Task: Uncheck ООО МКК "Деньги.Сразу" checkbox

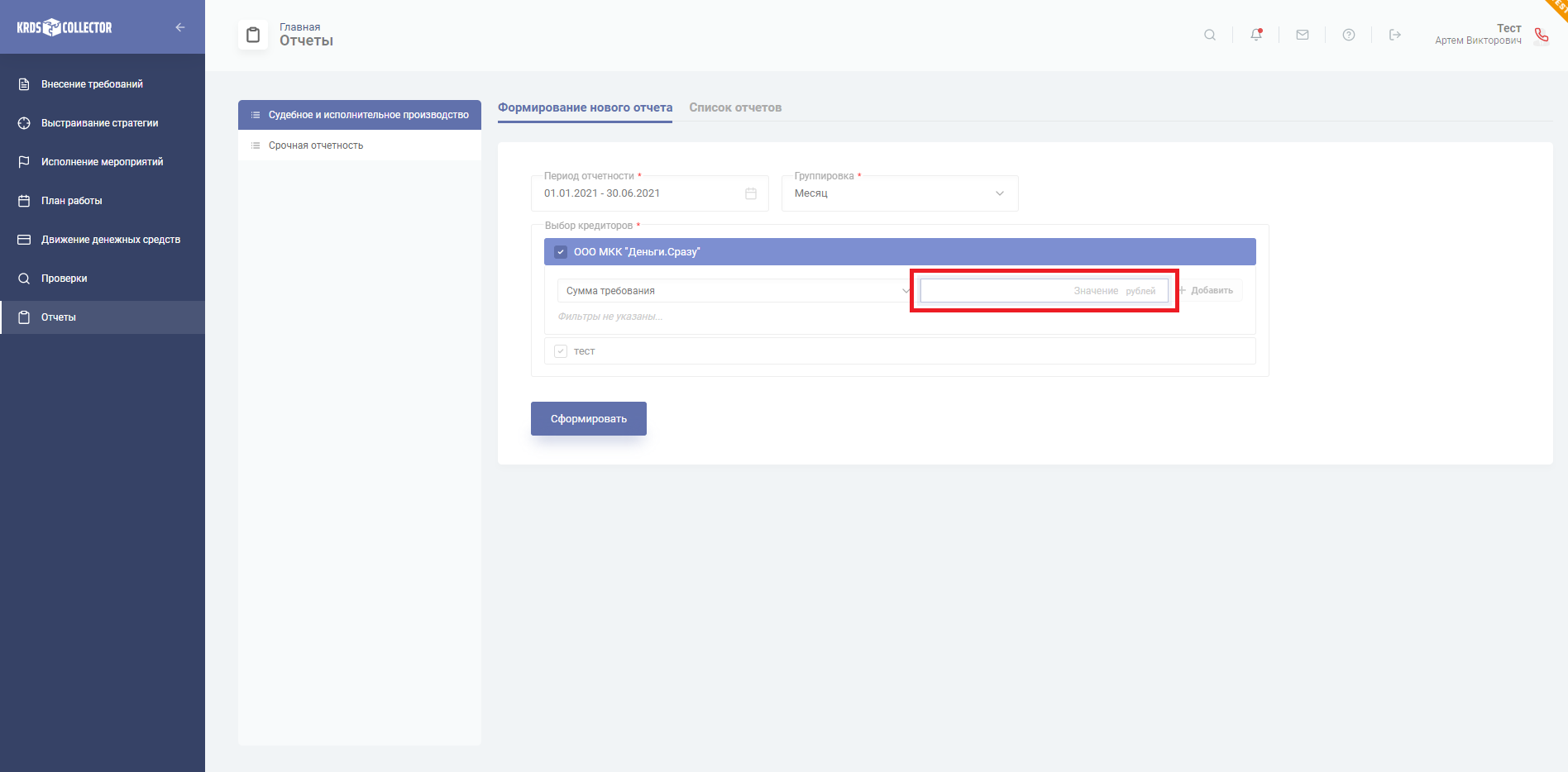Action: click(x=561, y=252)
